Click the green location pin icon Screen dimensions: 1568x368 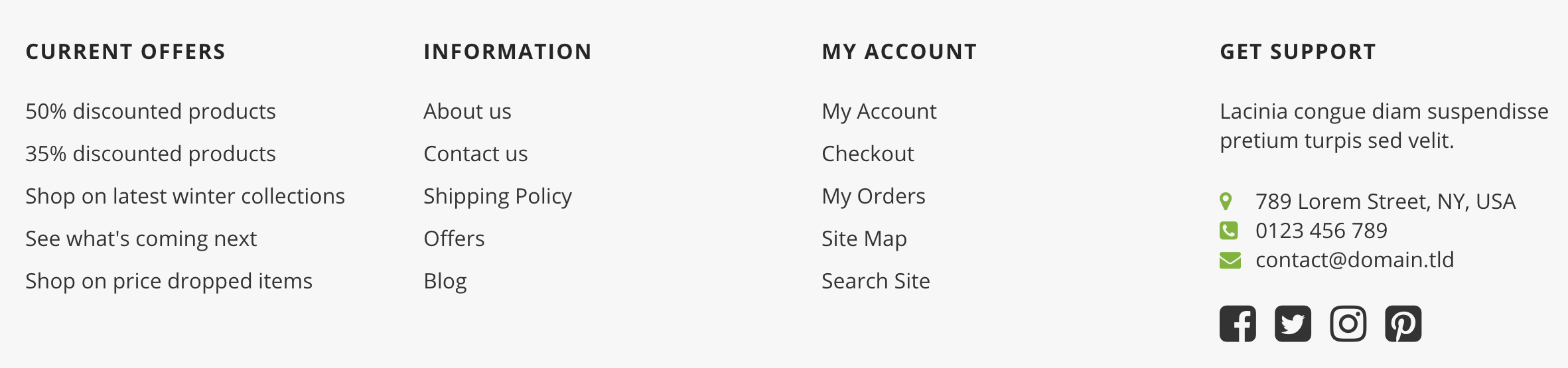pyautogui.click(x=1226, y=201)
